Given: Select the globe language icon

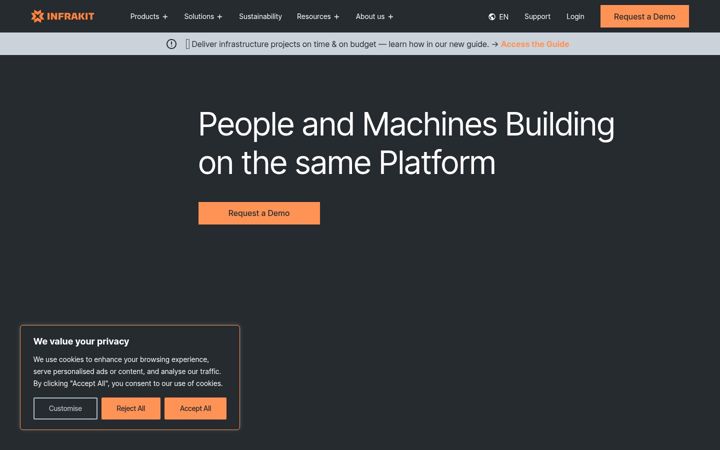Looking at the screenshot, I should point(492,17).
